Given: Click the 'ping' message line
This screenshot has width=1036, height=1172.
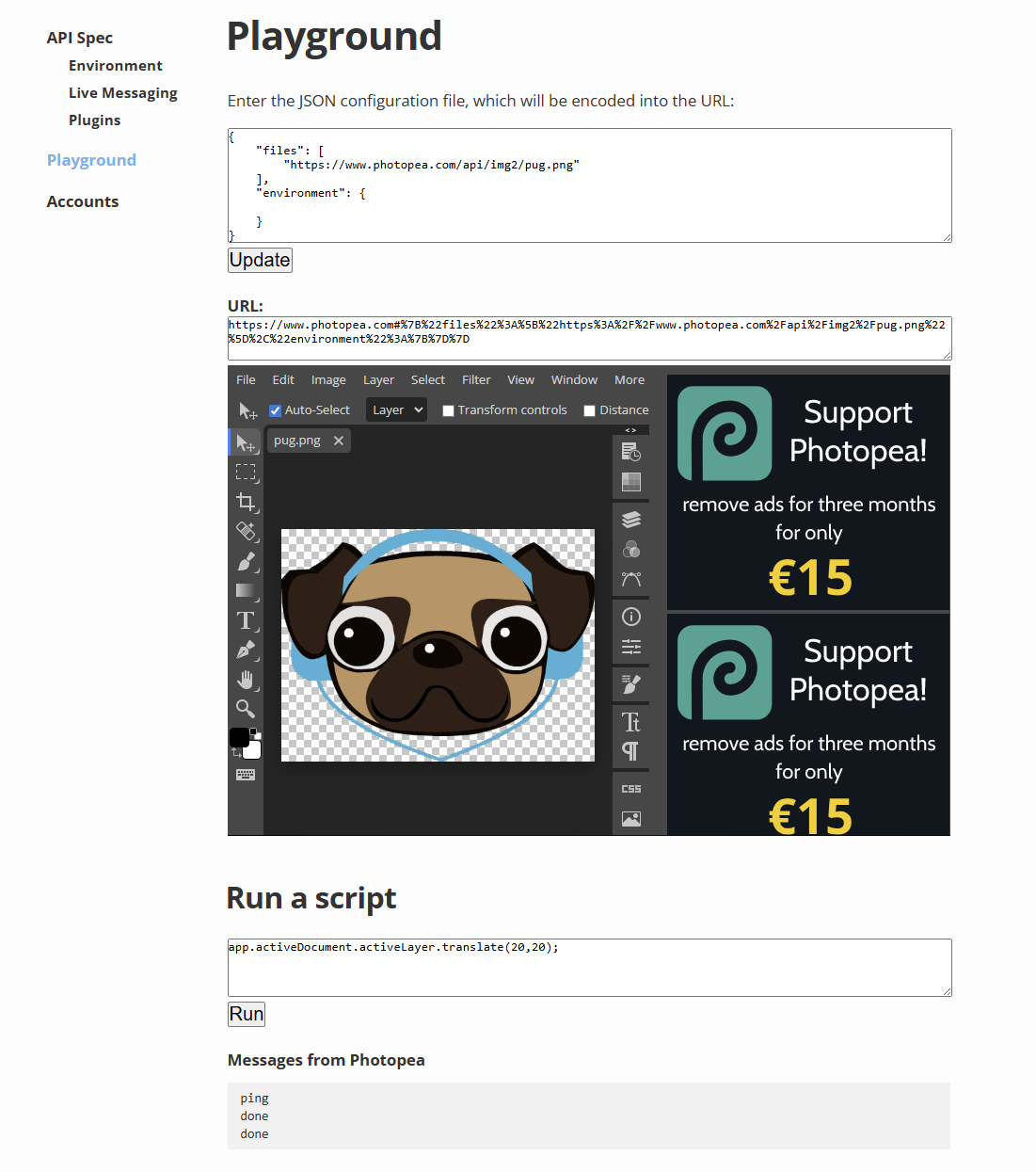Looking at the screenshot, I should click(x=254, y=1099).
